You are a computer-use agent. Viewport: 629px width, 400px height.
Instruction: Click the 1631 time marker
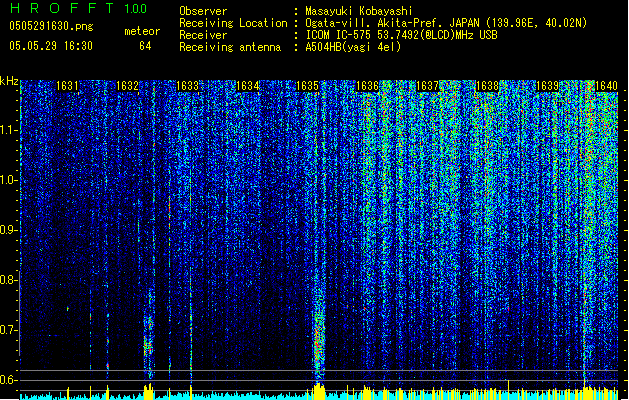(x=67, y=86)
